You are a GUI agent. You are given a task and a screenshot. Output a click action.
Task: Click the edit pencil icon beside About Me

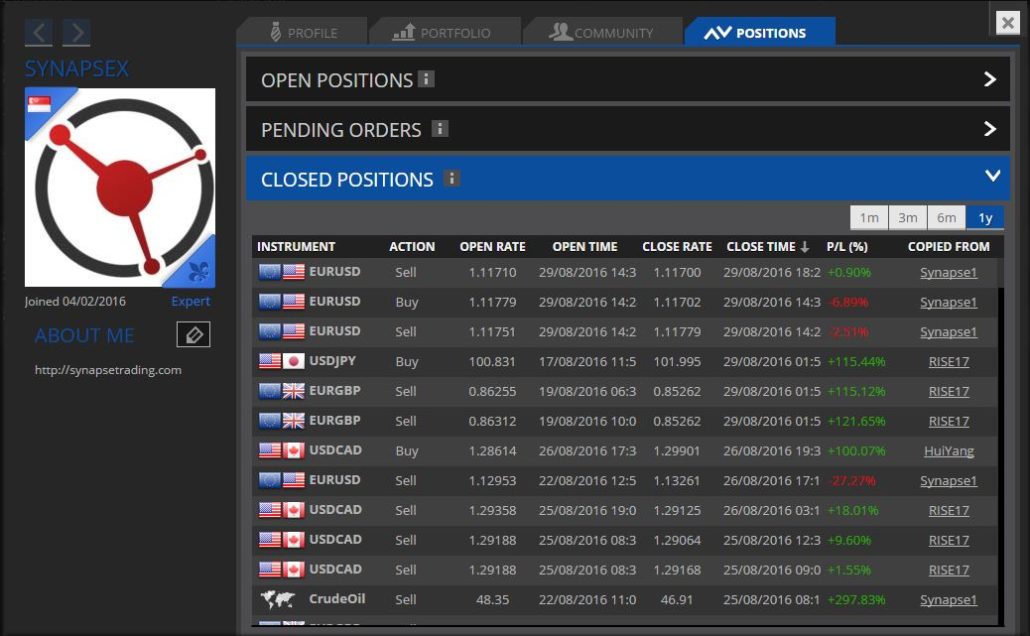pyautogui.click(x=193, y=335)
